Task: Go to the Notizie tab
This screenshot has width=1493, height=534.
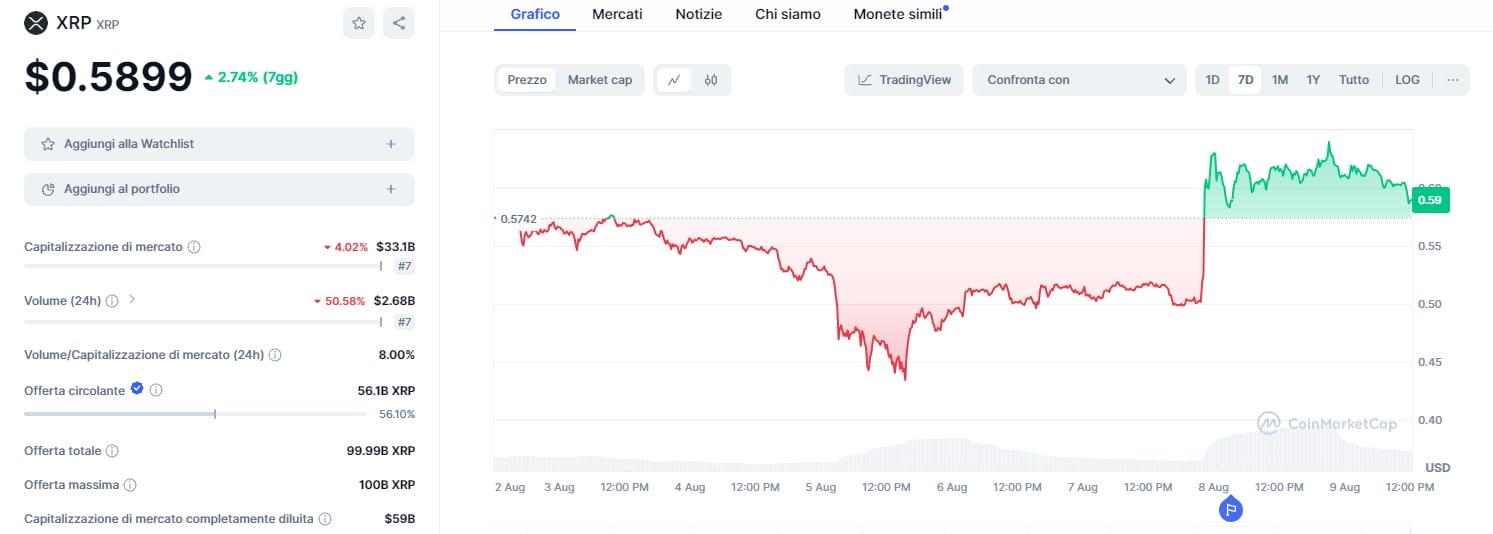Action: tap(698, 14)
